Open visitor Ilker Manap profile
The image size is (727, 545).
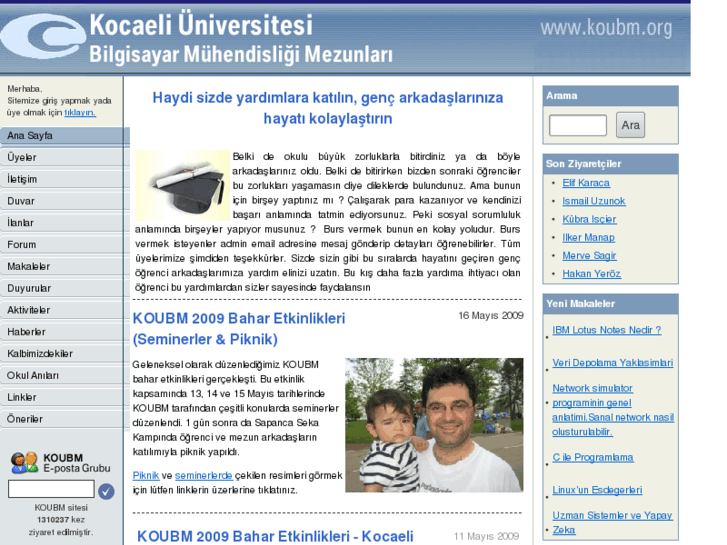(588, 237)
